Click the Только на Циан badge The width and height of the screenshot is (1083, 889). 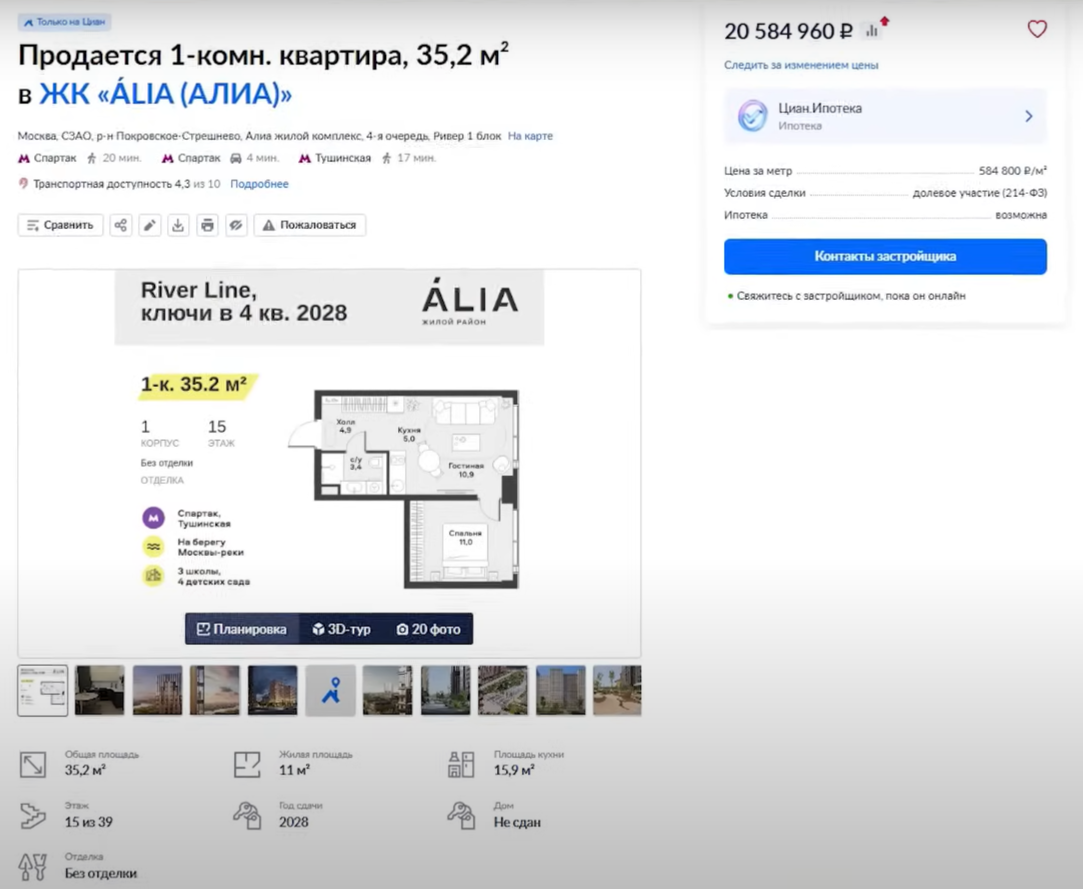tap(64, 22)
